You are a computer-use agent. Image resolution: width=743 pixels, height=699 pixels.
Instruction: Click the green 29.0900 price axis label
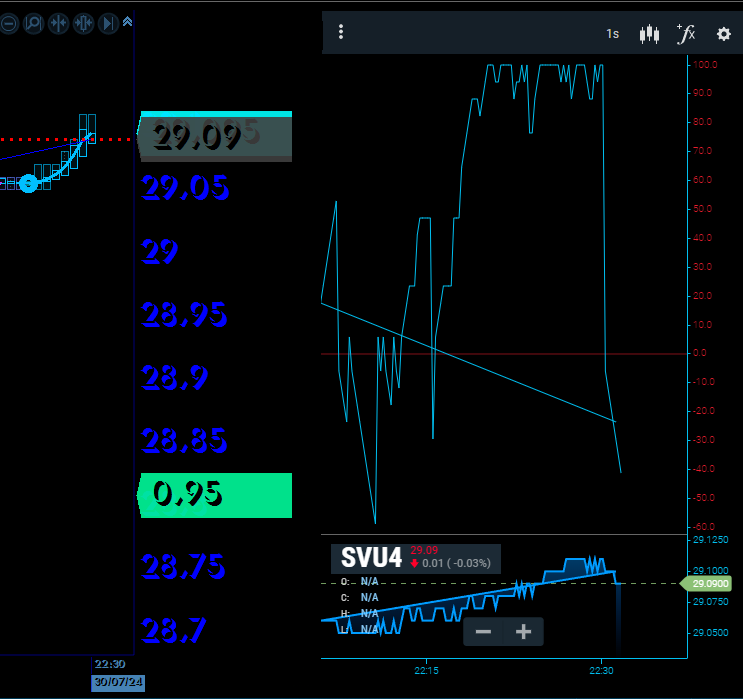(x=711, y=583)
